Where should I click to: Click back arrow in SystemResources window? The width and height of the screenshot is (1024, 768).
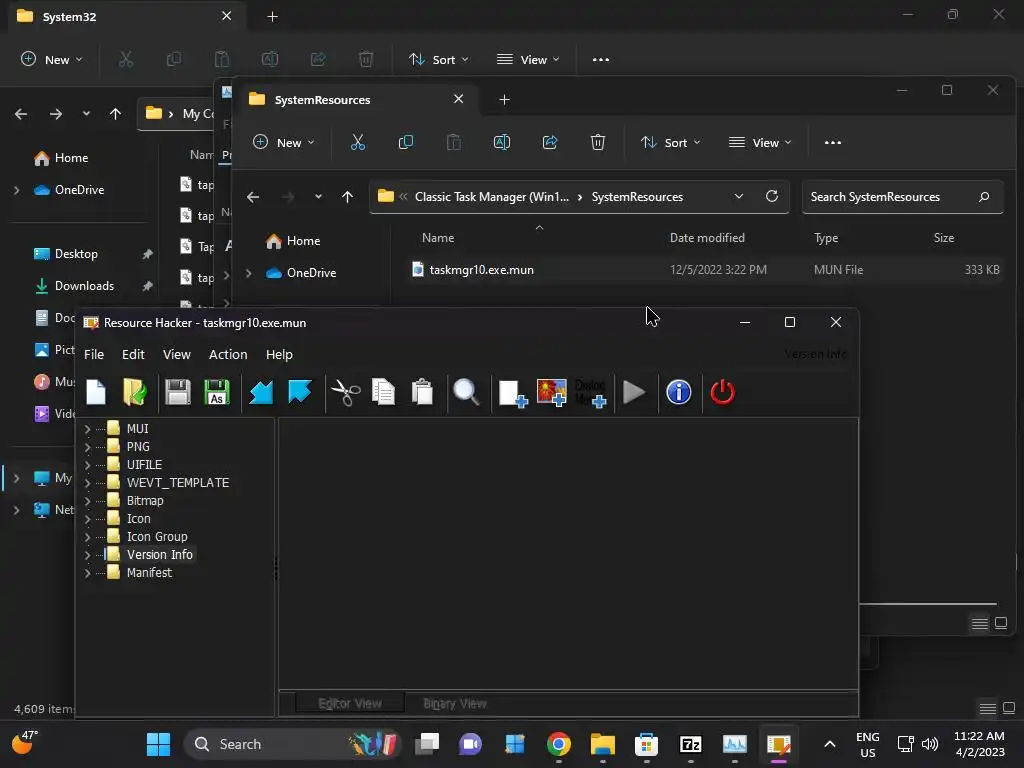pyautogui.click(x=253, y=197)
